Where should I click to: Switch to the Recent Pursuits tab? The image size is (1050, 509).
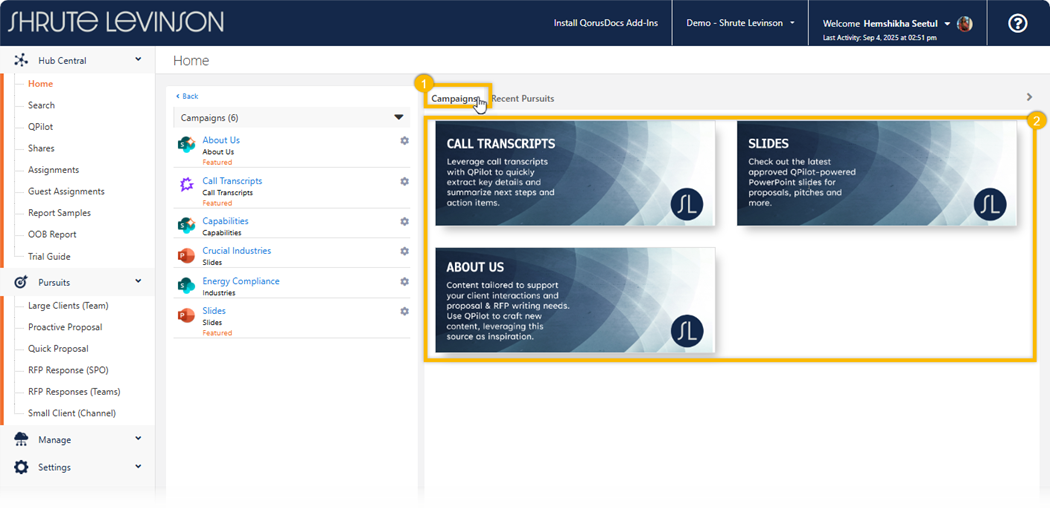523,99
